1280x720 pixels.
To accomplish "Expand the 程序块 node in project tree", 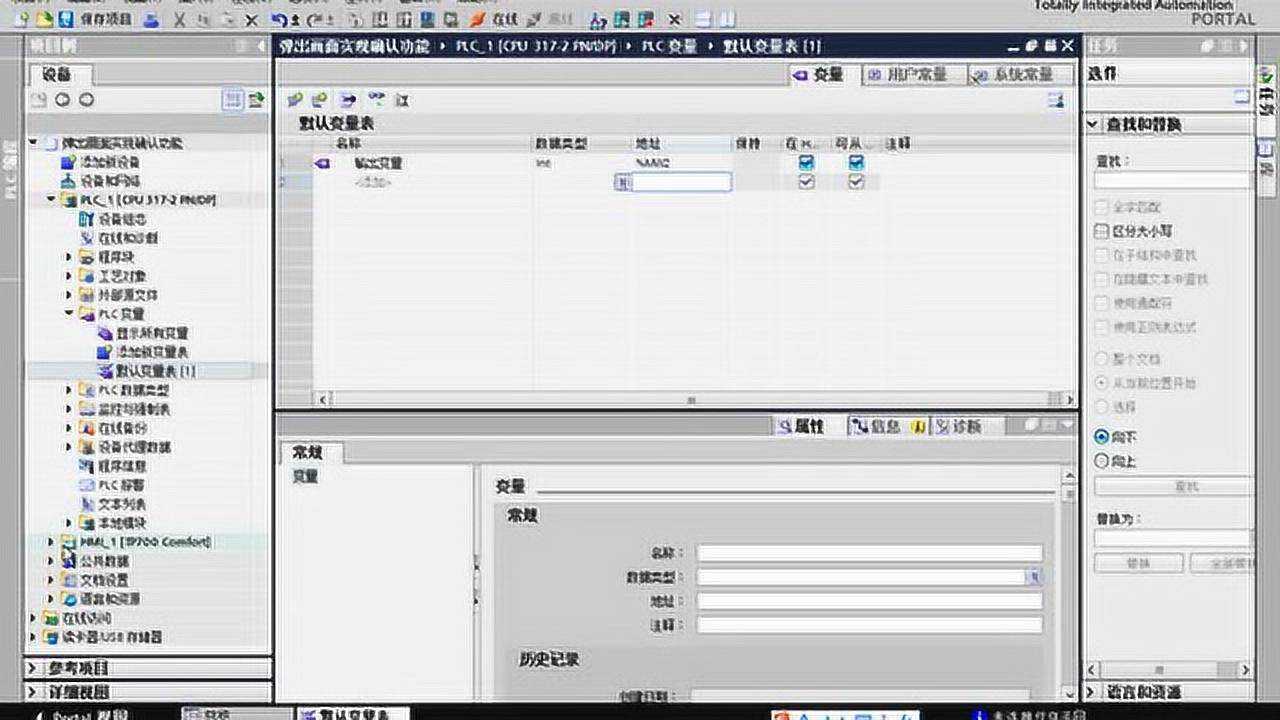I will tap(67, 256).
